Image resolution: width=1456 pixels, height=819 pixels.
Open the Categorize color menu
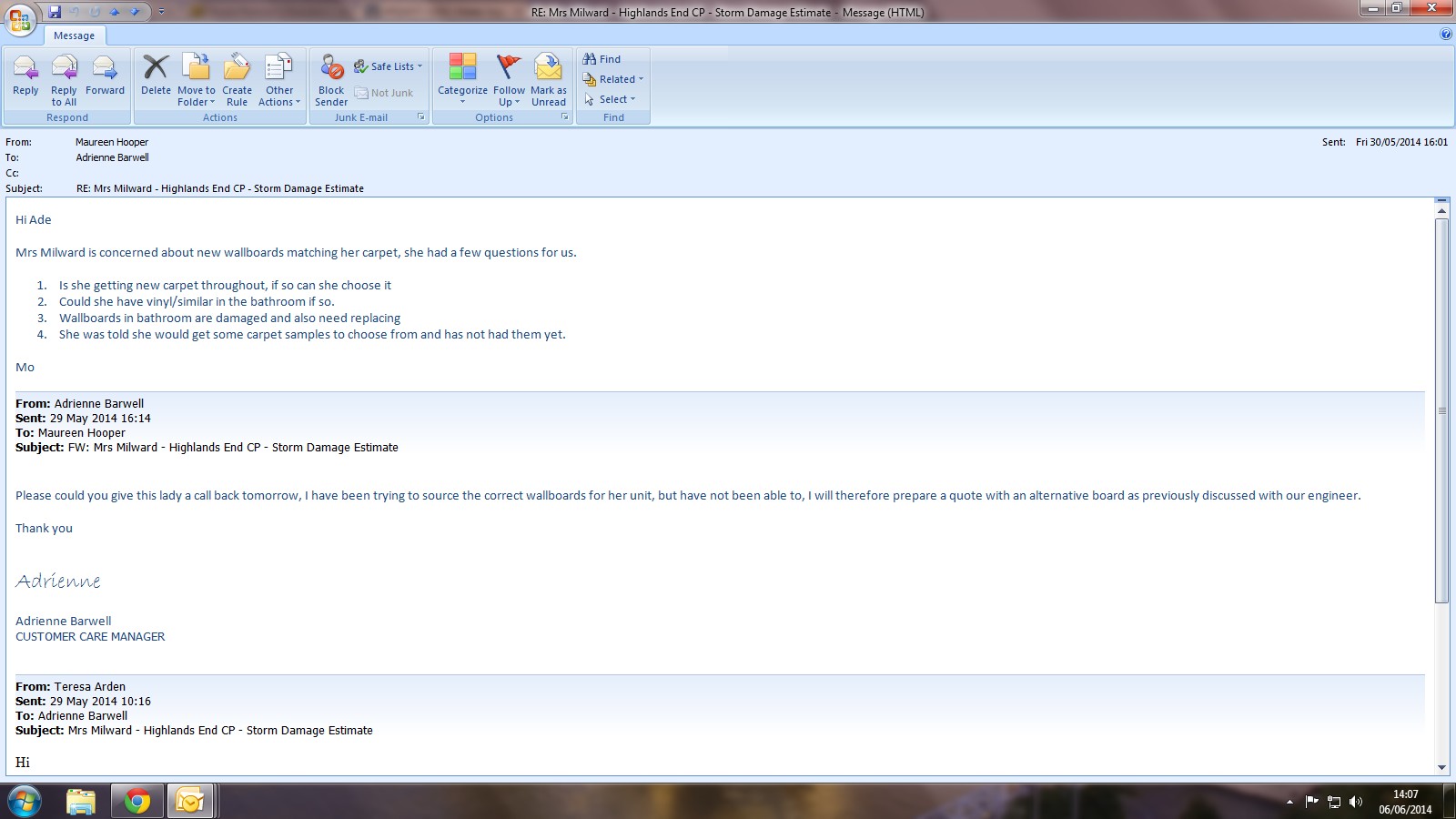(462, 80)
